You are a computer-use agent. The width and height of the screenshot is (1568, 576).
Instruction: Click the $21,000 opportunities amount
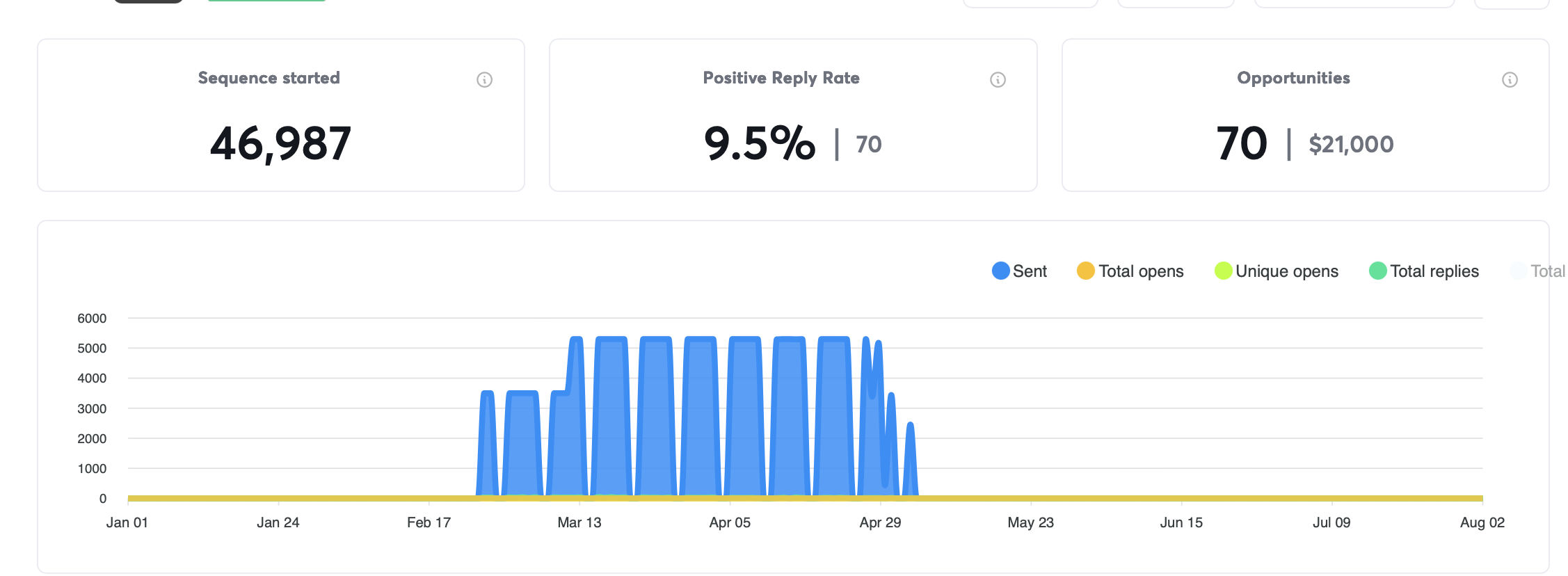pyautogui.click(x=1351, y=145)
